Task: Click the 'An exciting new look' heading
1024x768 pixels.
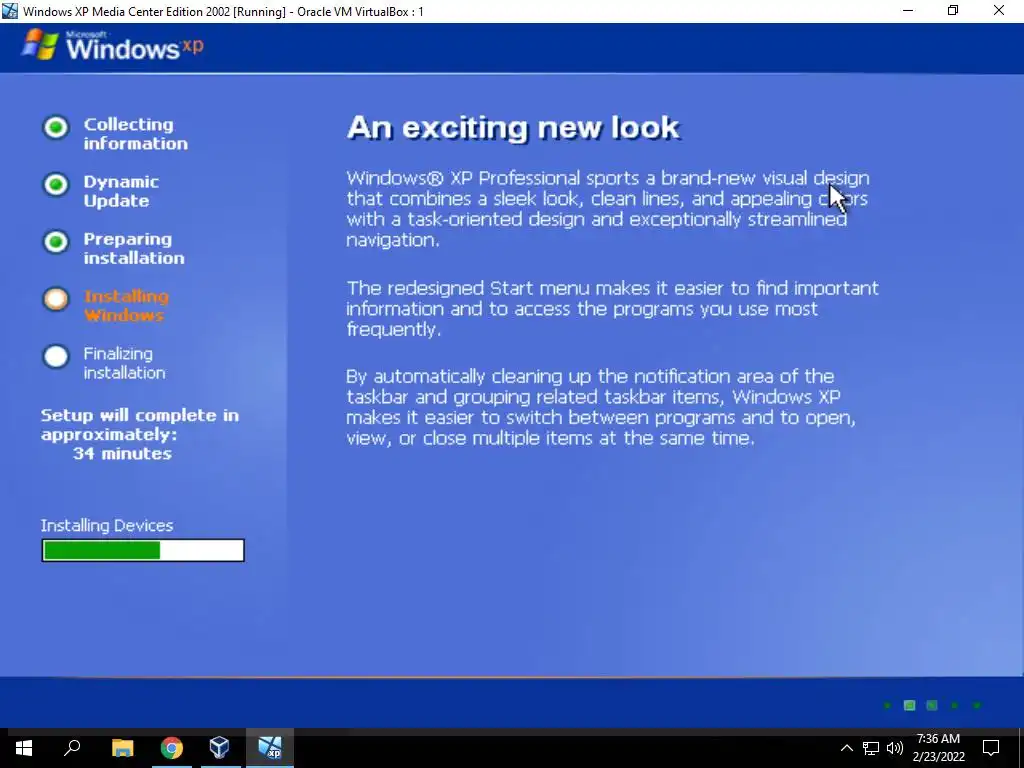Action: 513,127
